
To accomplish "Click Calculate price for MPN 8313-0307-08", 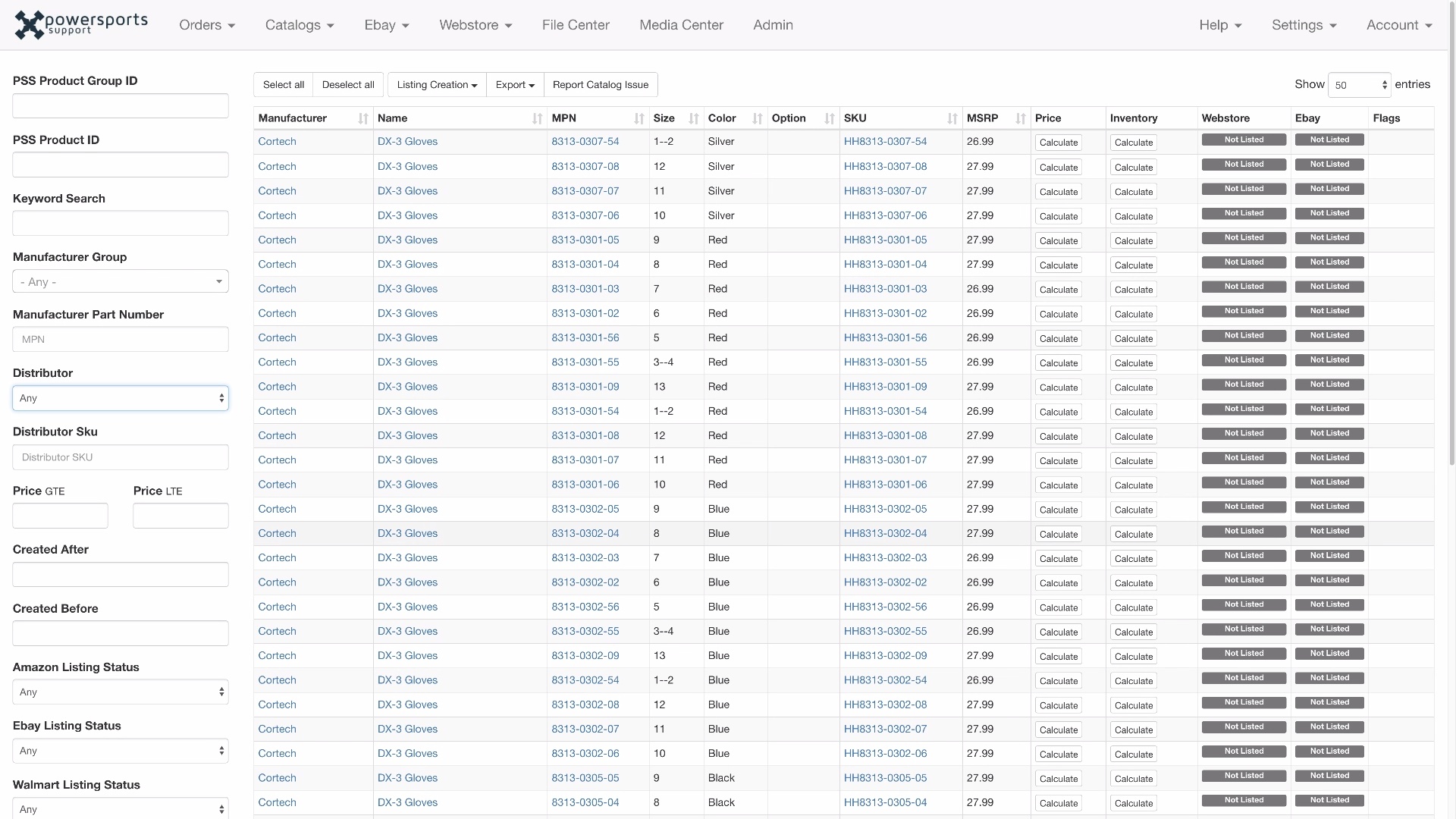I will (x=1058, y=168).
